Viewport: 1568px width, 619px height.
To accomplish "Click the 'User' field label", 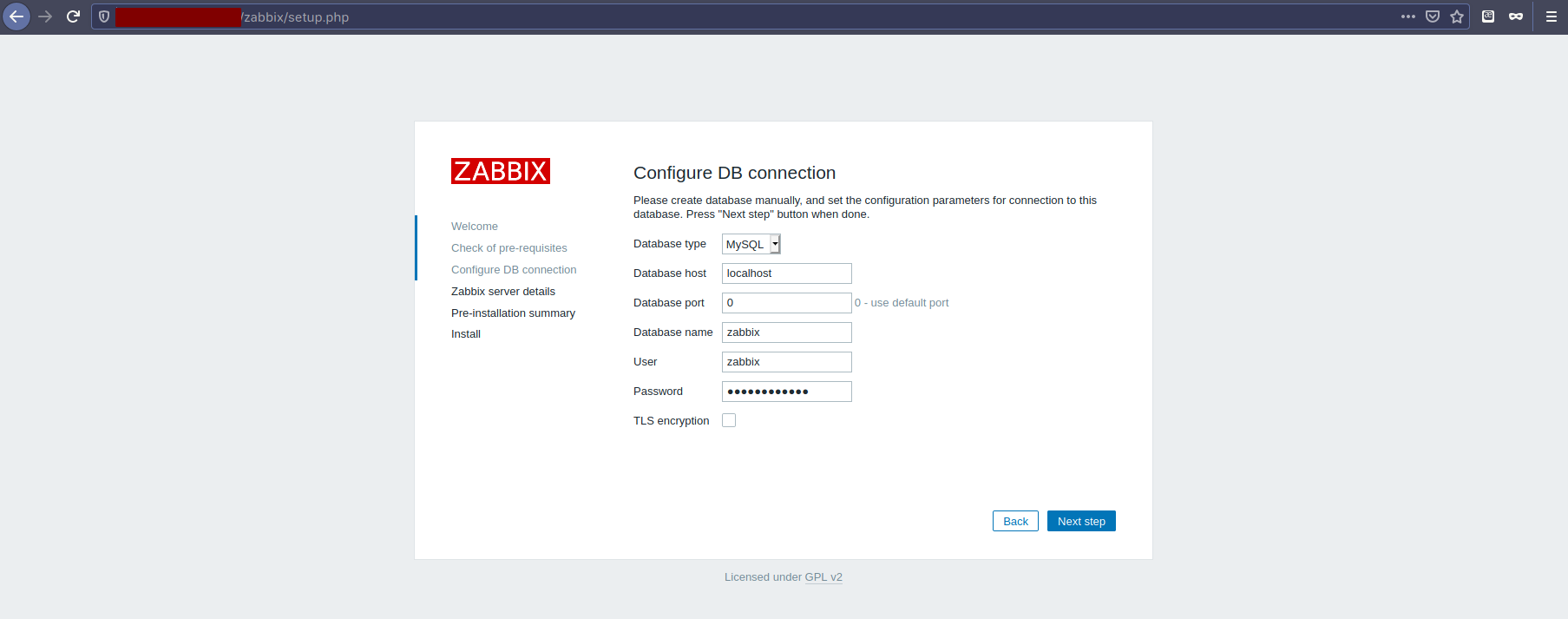I will coord(646,362).
